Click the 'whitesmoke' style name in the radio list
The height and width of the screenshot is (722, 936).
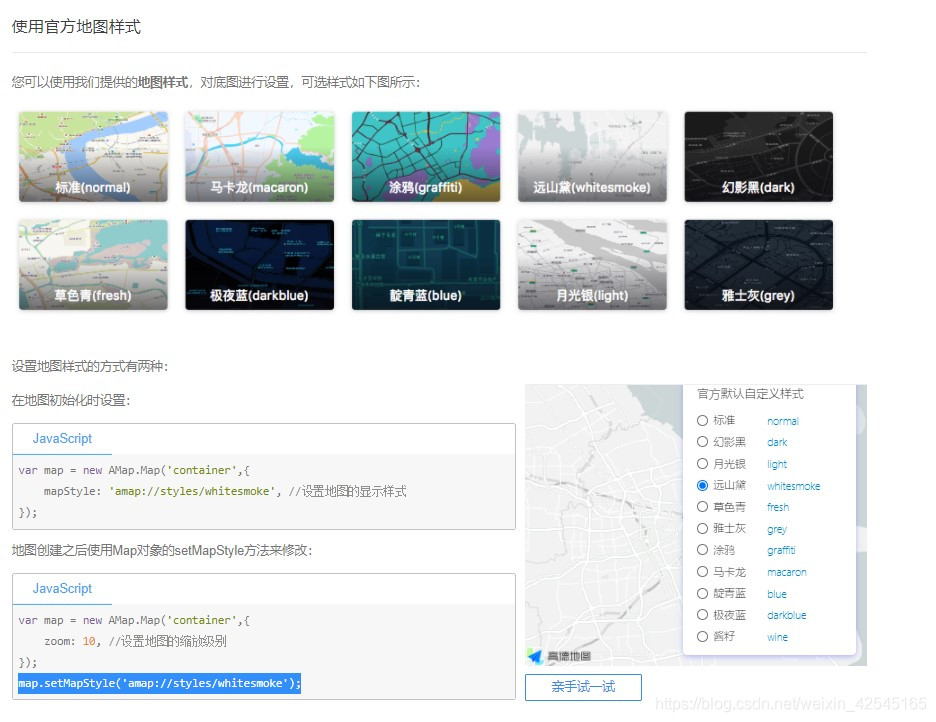point(793,486)
